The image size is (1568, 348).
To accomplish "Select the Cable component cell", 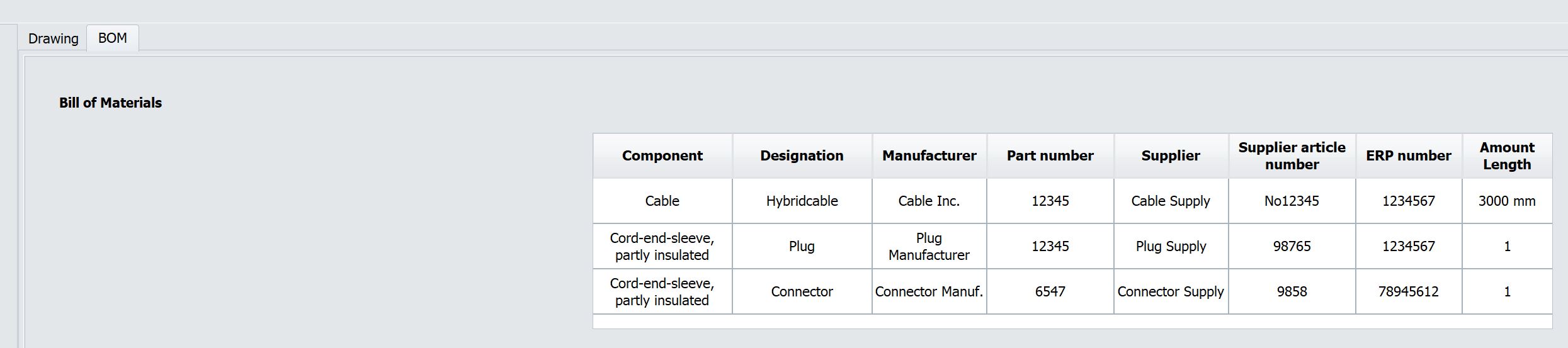I will coord(662,201).
